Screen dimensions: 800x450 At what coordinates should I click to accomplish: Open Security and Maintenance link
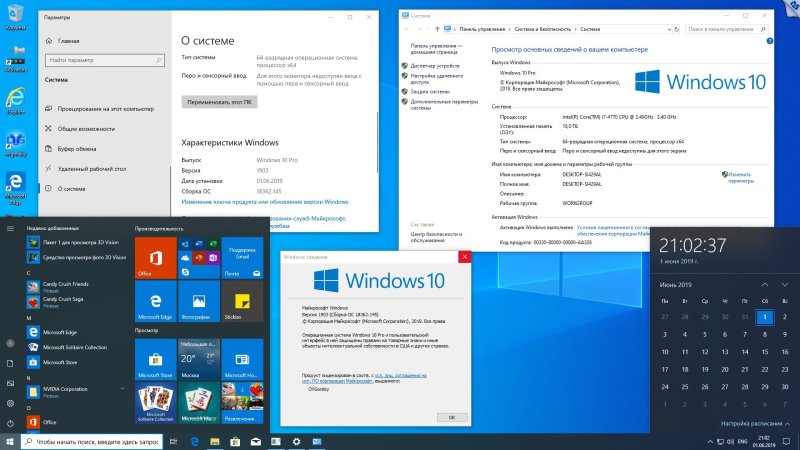pos(436,237)
